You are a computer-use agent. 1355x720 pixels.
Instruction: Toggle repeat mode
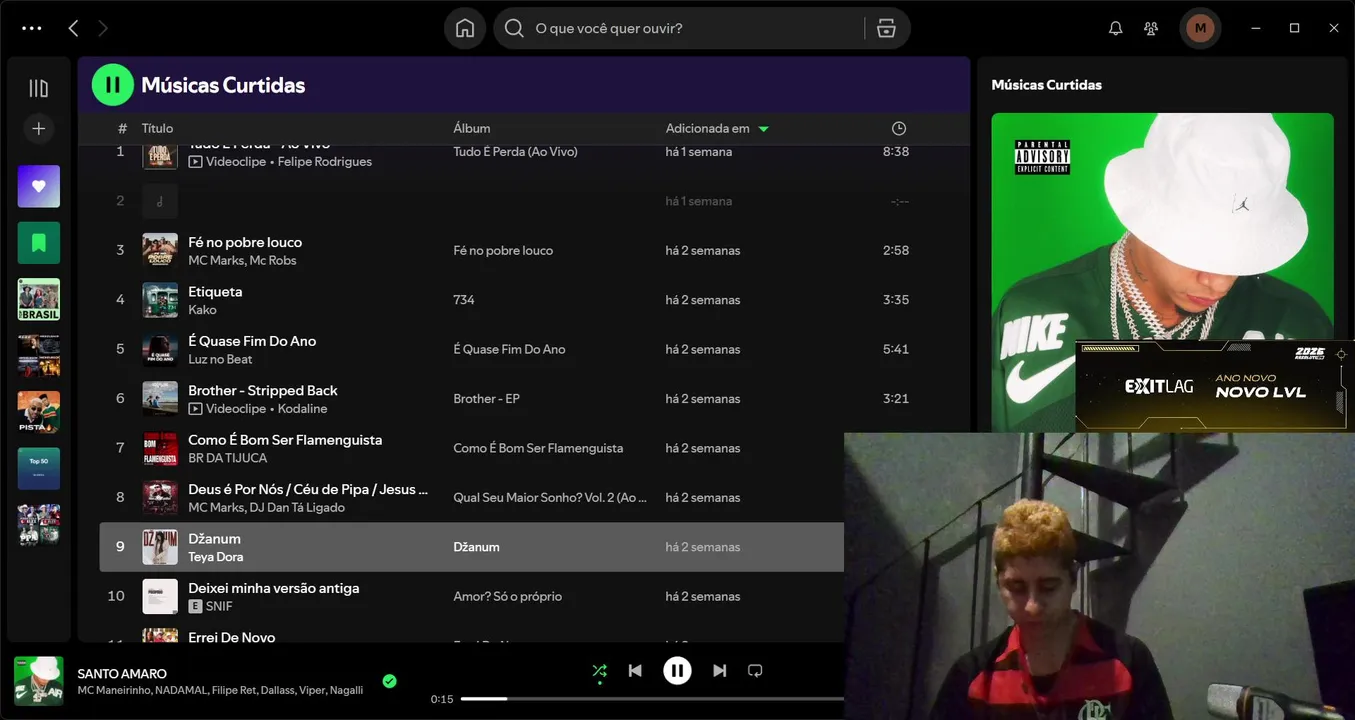click(755, 671)
